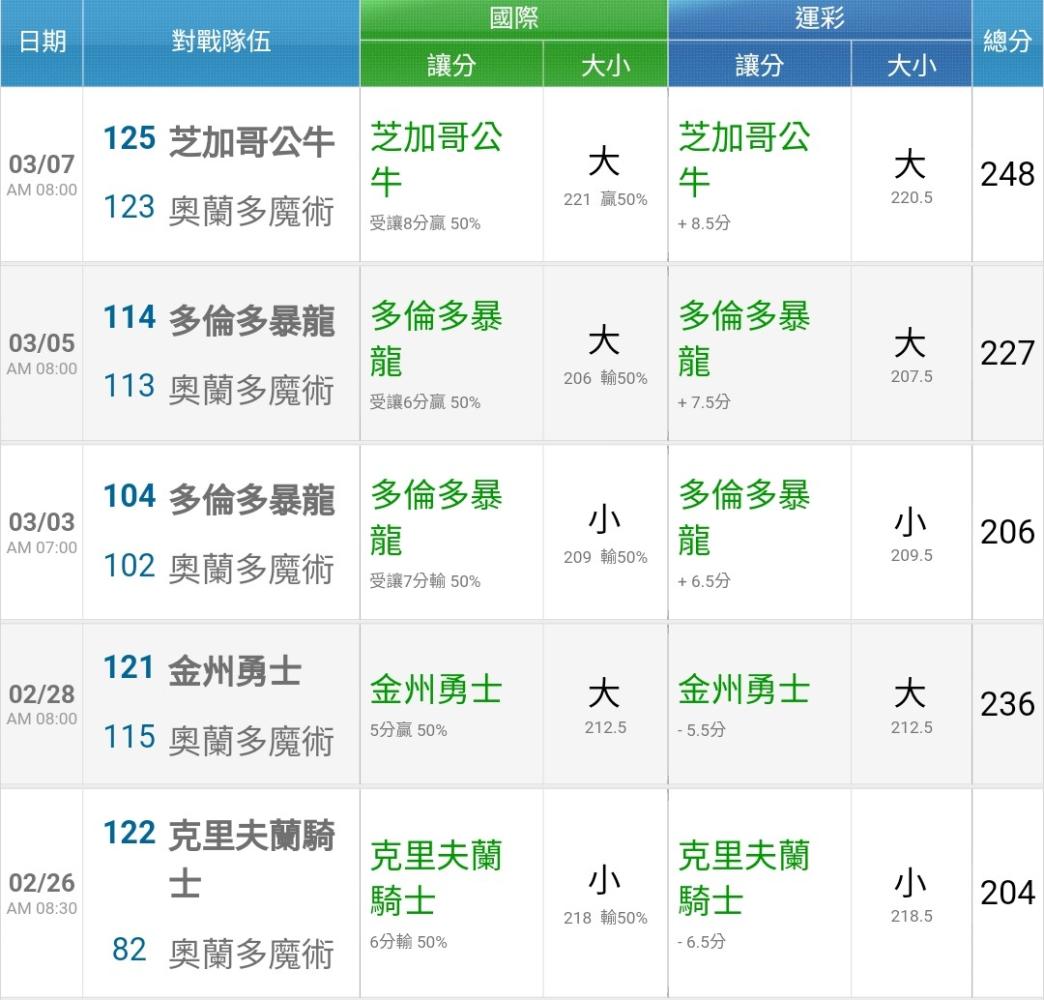Viewport: 1044px width, 1000px height.
Task: Select total score 248
Action: pyautogui.click(x=1007, y=174)
